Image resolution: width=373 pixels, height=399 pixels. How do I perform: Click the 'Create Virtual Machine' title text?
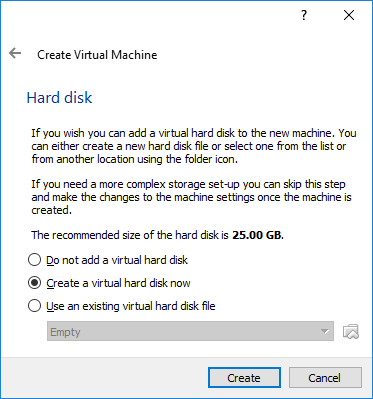tap(97, 55)
